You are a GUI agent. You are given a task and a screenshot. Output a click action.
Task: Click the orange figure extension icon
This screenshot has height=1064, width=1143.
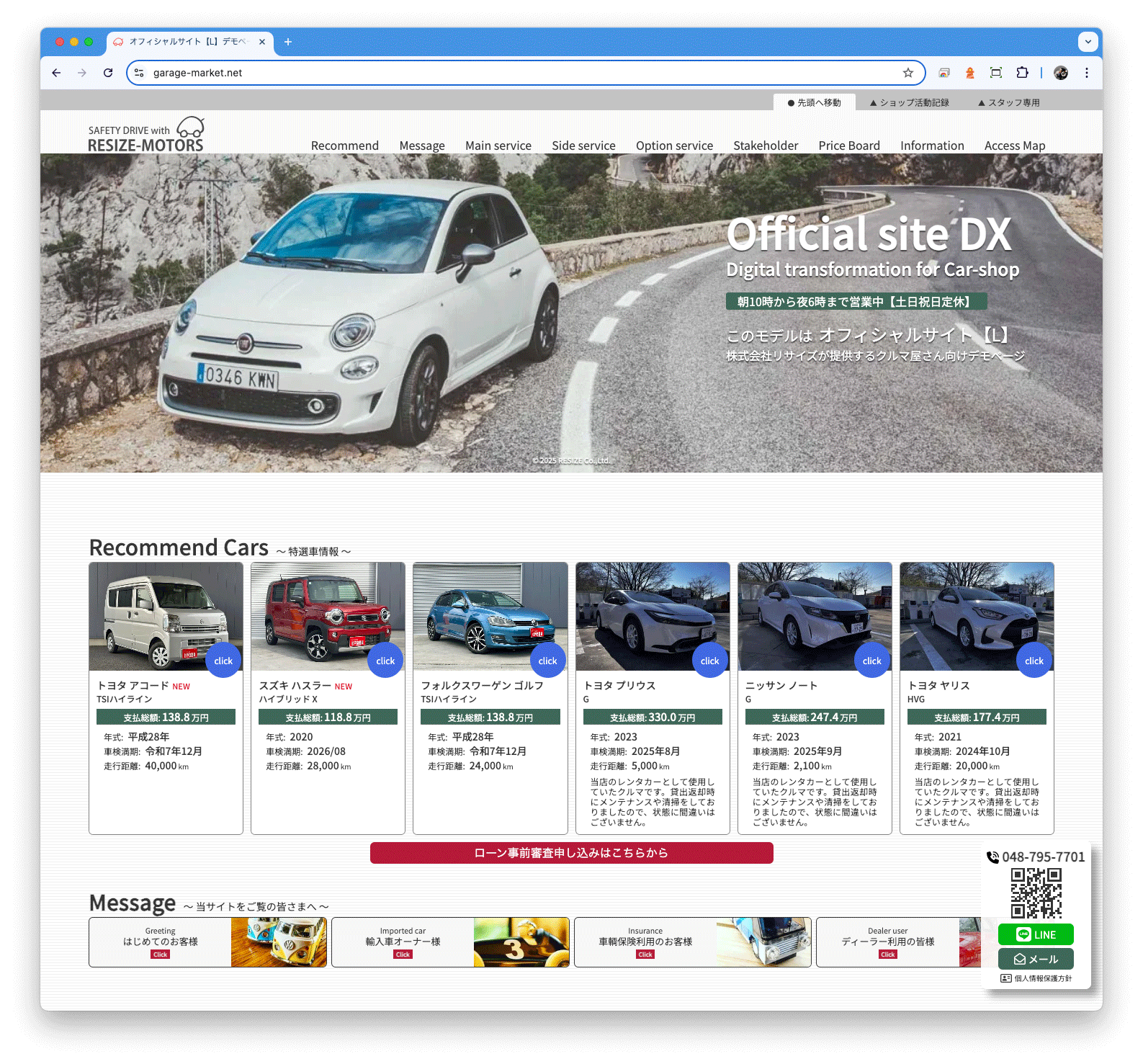coord(970,73)
